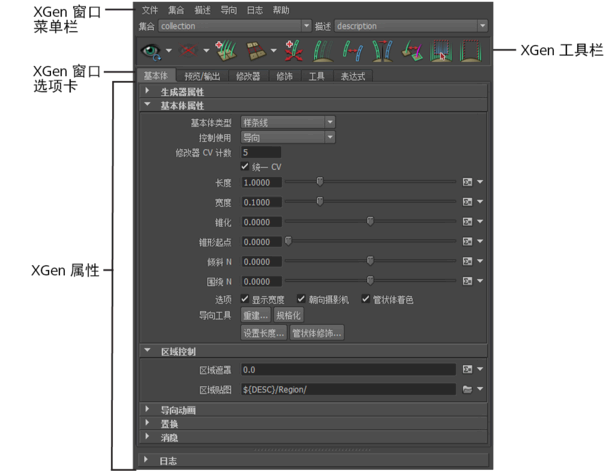This screenshot has width=606, height=471.
Task: Toggle the 显示宽度 checkbox
Action: [x=245, y=299]
